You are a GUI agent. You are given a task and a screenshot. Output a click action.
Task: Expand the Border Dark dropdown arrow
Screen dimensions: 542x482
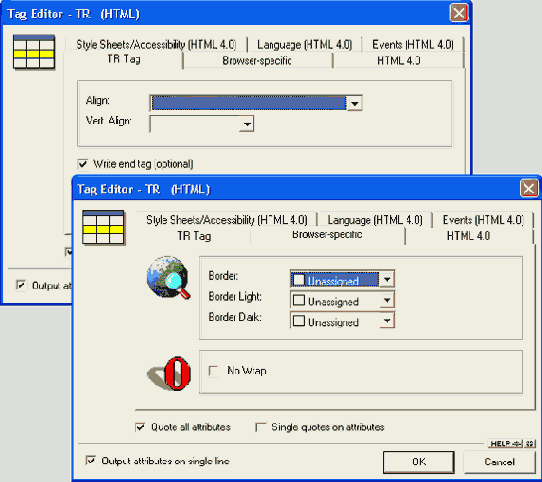pos(387,321)
